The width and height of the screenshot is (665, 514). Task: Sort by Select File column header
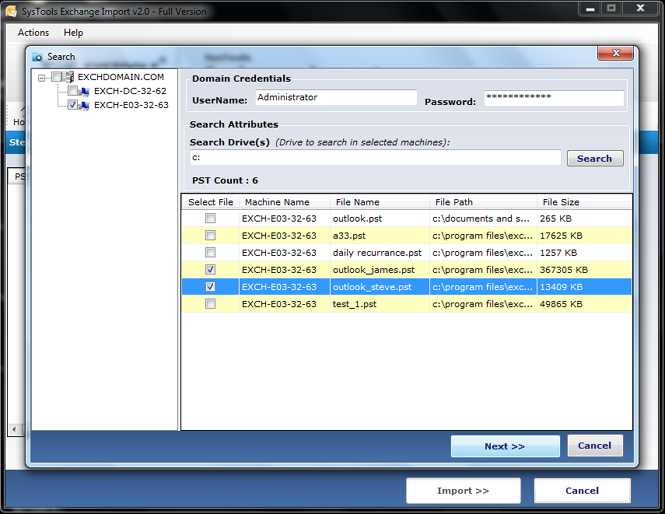pos(211,202)
